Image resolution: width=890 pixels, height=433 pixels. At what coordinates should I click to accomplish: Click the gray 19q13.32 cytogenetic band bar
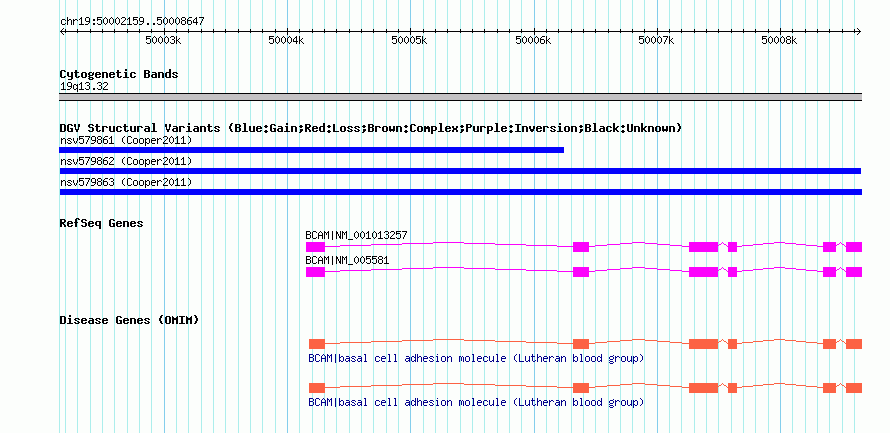[x=460, y=97]
